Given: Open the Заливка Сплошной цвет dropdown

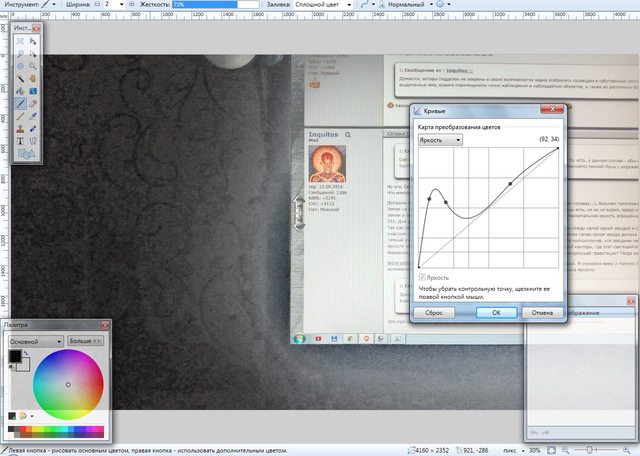Looking at the screenshot, I should (322, 4).
